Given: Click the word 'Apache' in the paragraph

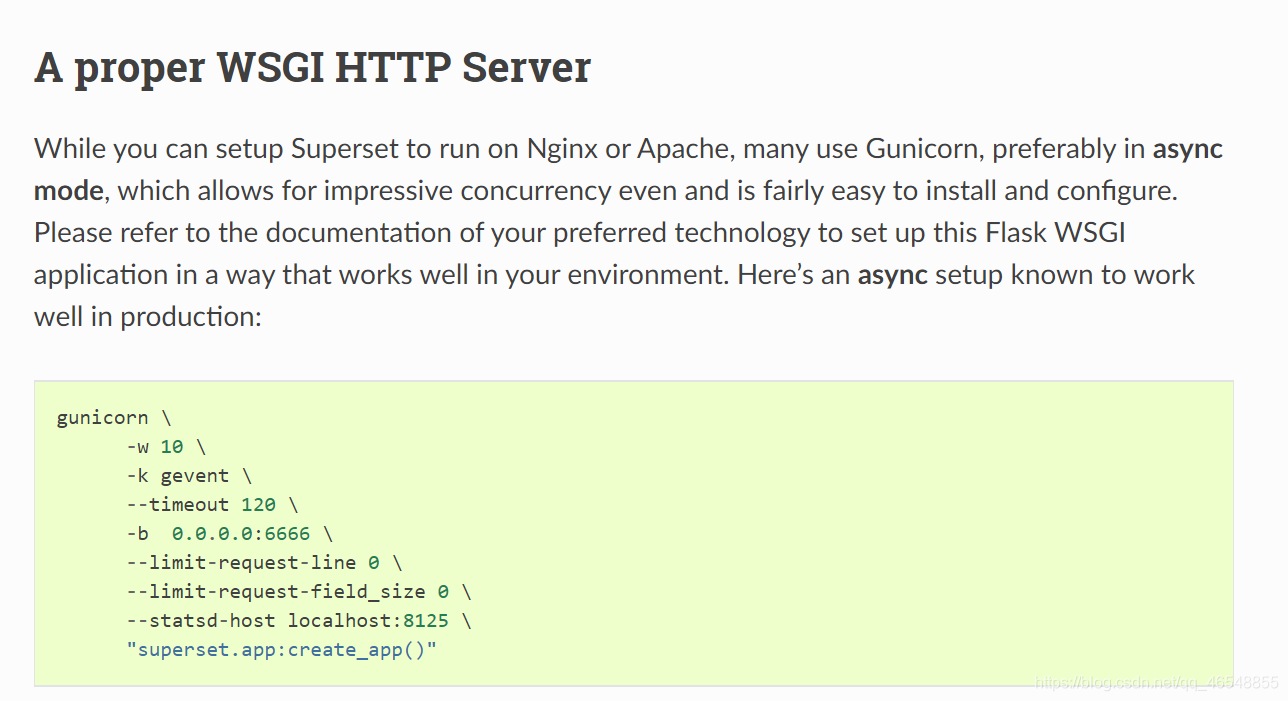Looking at the screenshot, I should (x=684, y=149).
